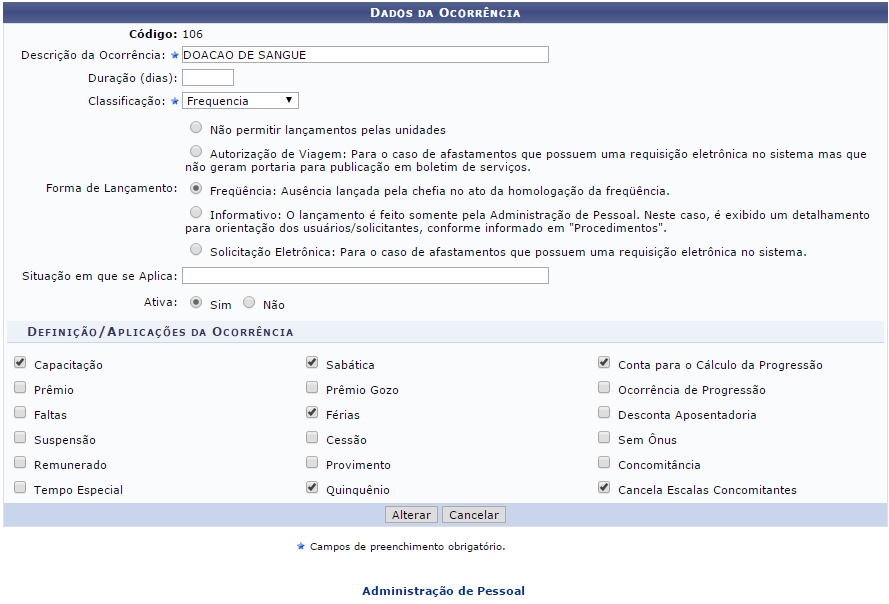The width and height of the screenshot is (889, 604).
Task: Check the Prêmio checkbox
Action: pyautogui.click(x=19, y=388)
